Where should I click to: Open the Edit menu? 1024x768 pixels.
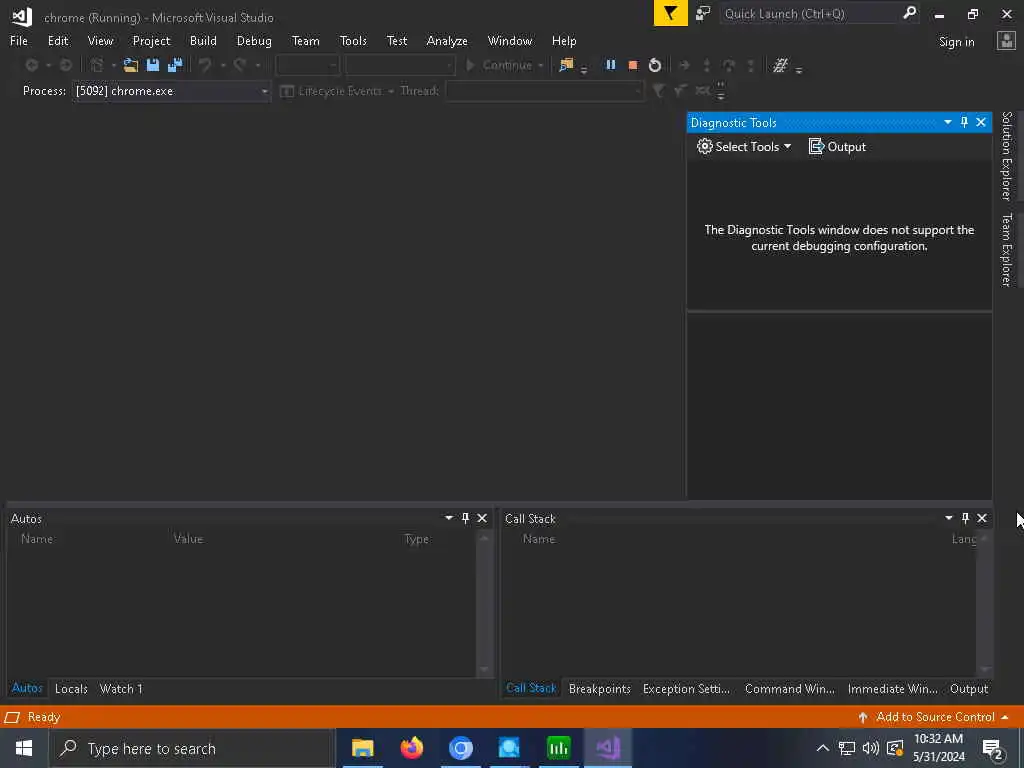click(x=58, y=40)
